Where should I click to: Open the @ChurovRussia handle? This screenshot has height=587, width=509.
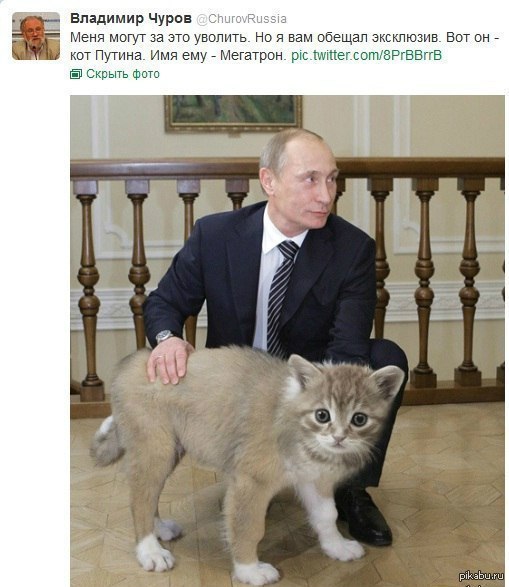tap(242, 19)
